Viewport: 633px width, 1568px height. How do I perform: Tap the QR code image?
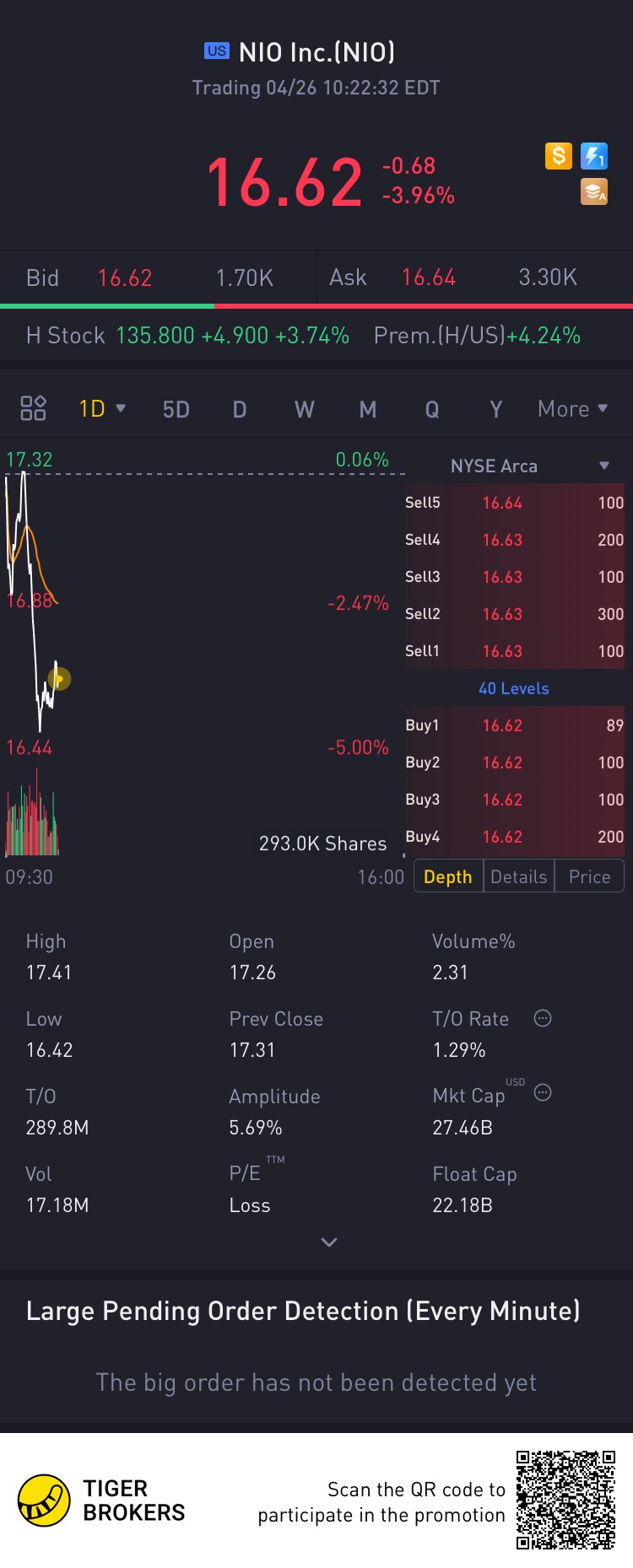[x=565, y=1501]
